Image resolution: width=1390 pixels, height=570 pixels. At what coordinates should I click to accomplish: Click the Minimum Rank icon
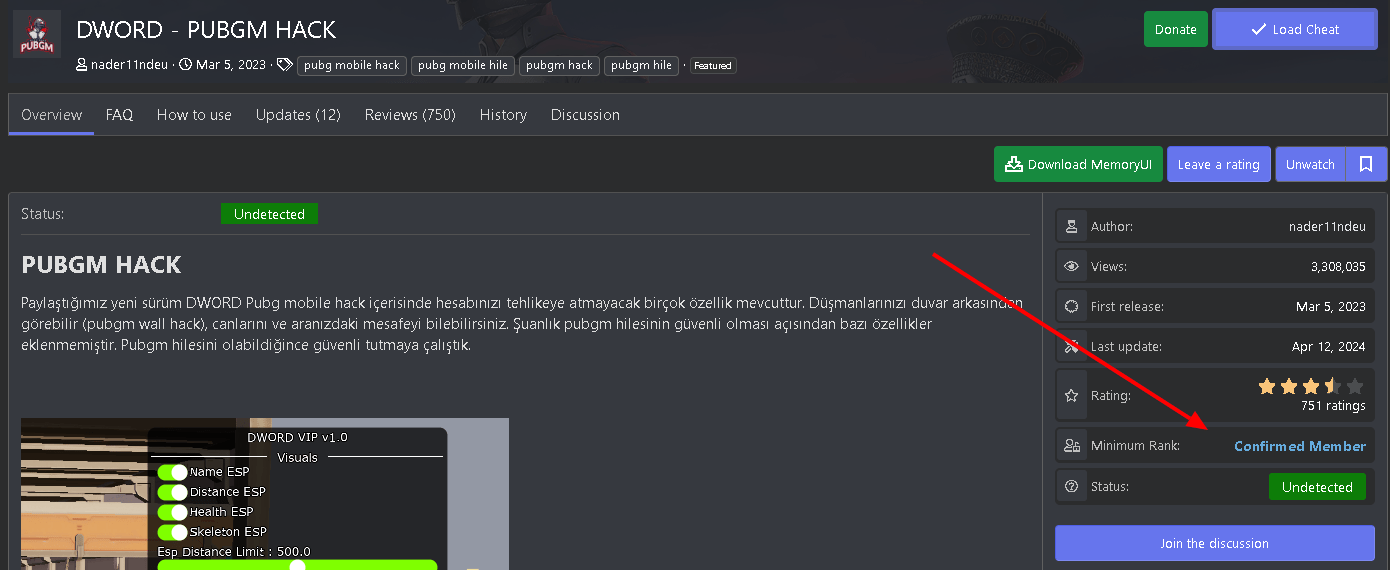[1072, 446]
